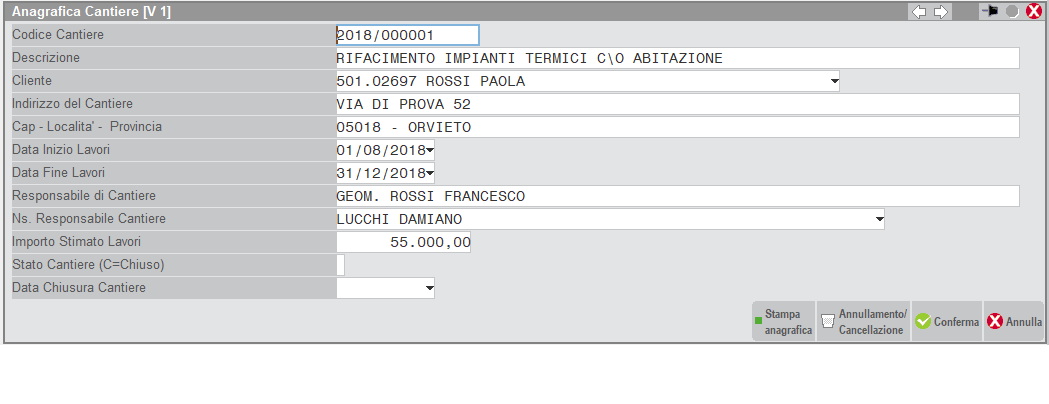The width and height of the screenshot is (1049, 404).
Task: Click the grey circle icon in the title bar
Action: tap(1012, 12)
